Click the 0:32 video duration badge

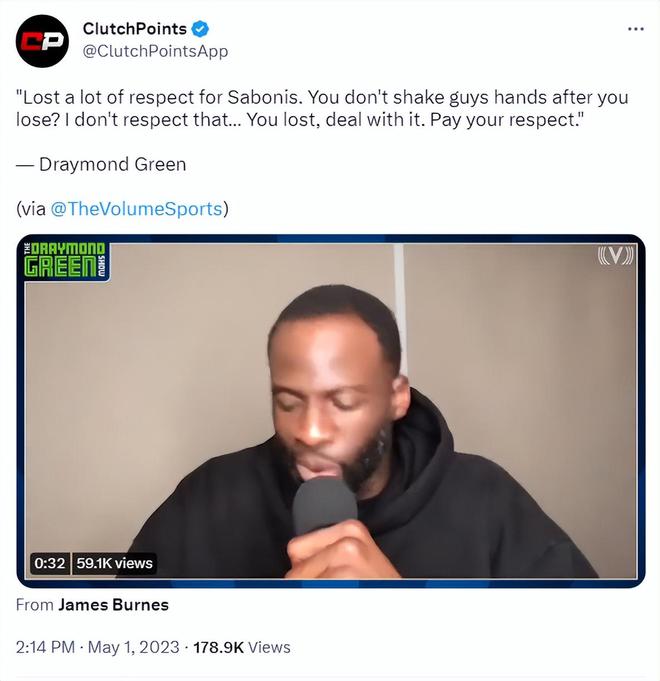click(x=50, y=563)
